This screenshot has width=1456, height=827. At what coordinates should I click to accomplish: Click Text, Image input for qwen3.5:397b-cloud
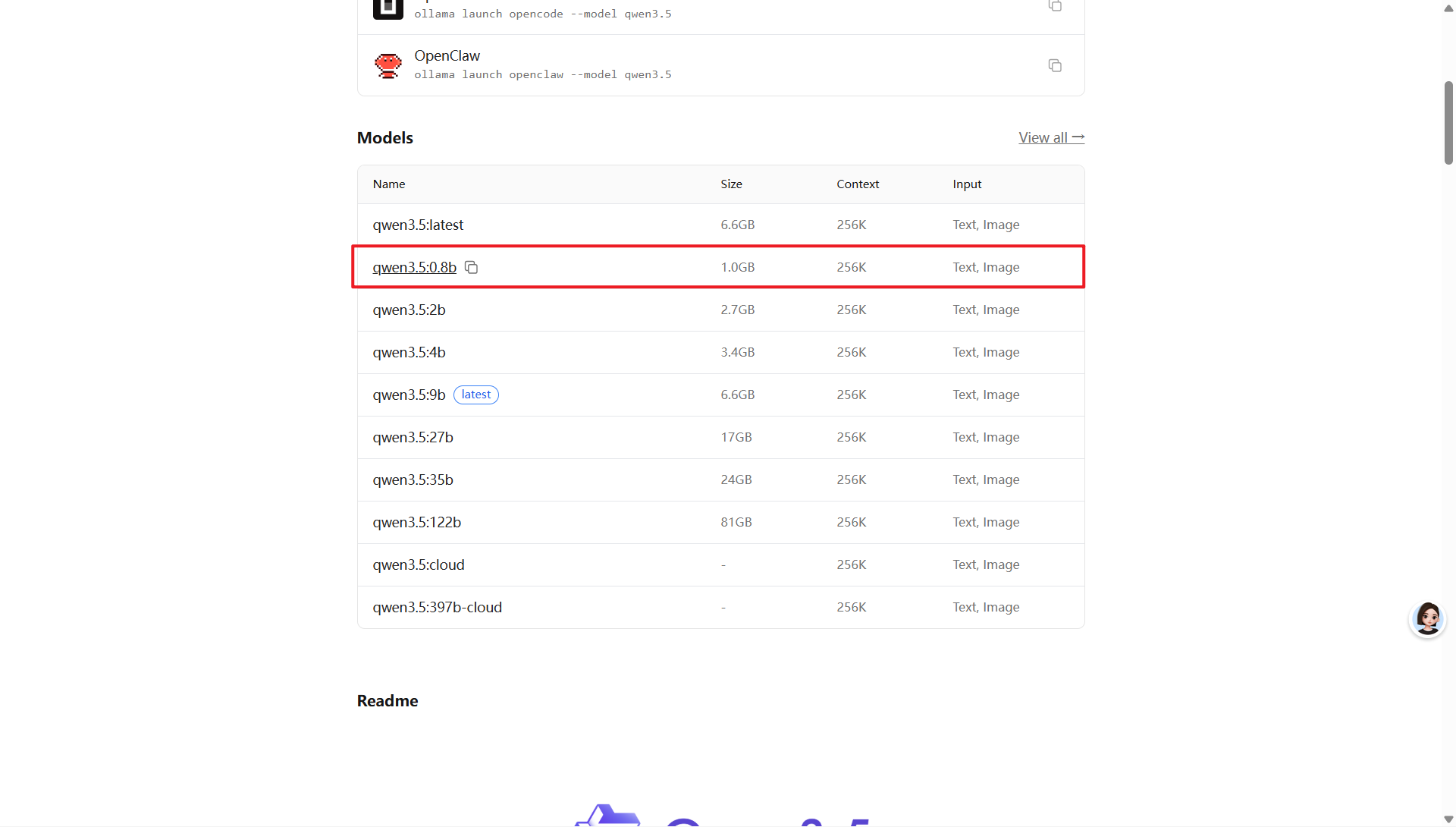[986, 607]
